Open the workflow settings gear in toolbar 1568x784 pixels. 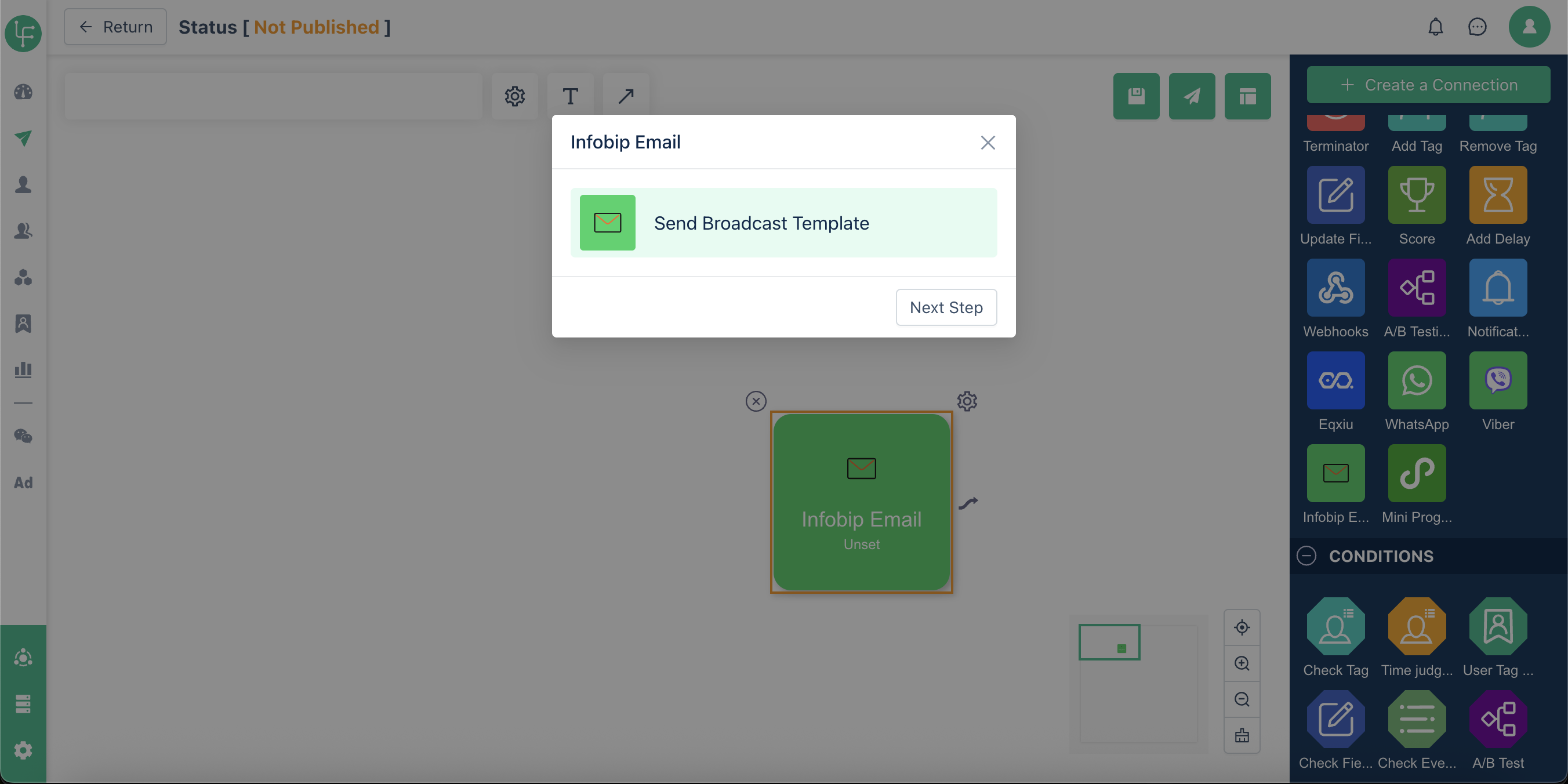tap(514, 96)
